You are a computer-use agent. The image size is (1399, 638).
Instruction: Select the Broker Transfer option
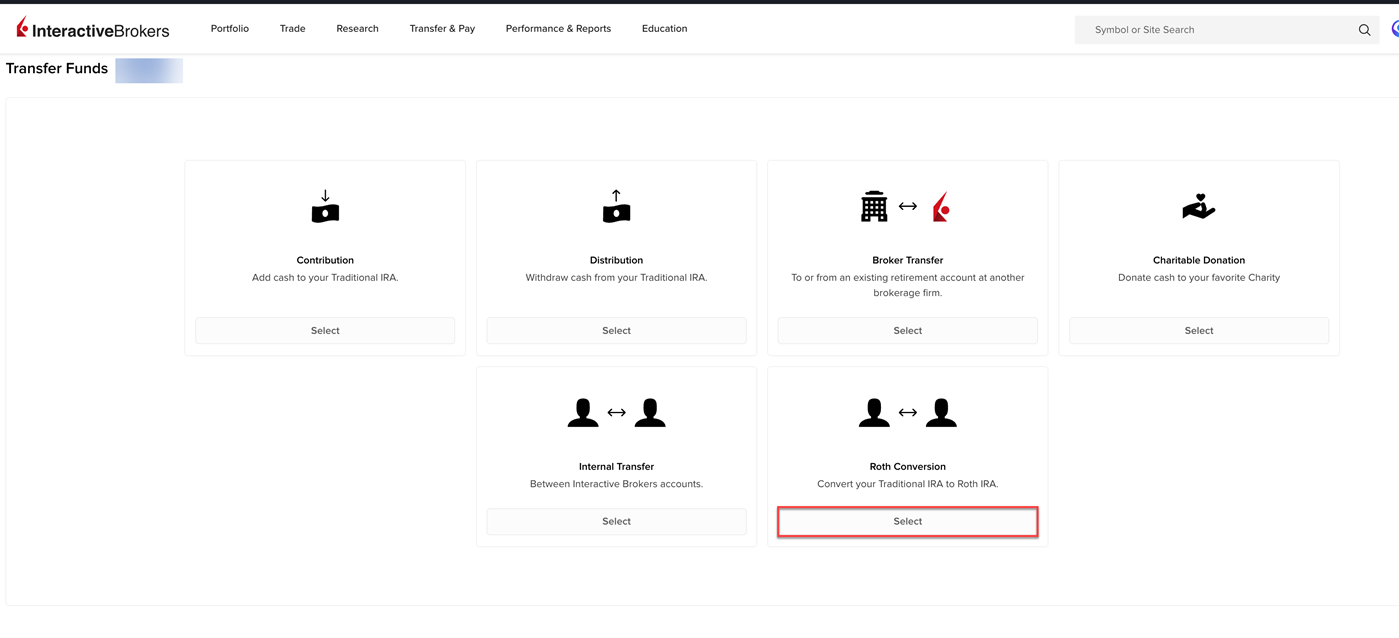(907, 330)
